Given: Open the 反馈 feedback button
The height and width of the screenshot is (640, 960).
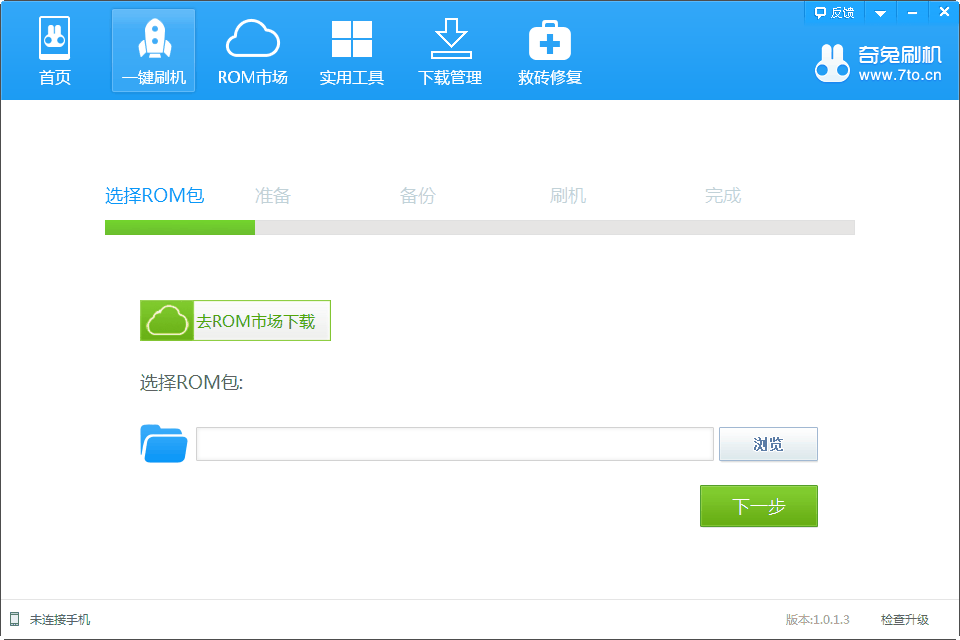Looking at the screenshot, I should (x=835, y=12).
